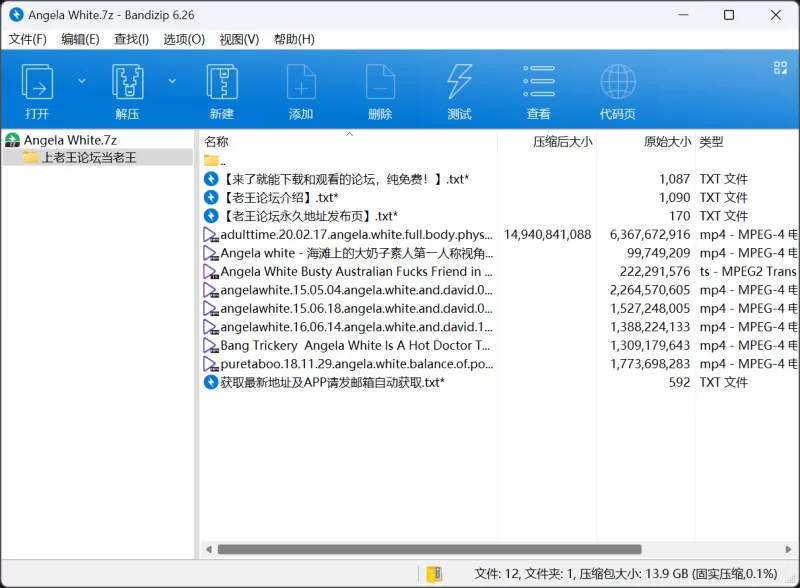This screenshot has width=800, height=588.
Task: Click the View (查看) list icon
Action: coord(539,81)
